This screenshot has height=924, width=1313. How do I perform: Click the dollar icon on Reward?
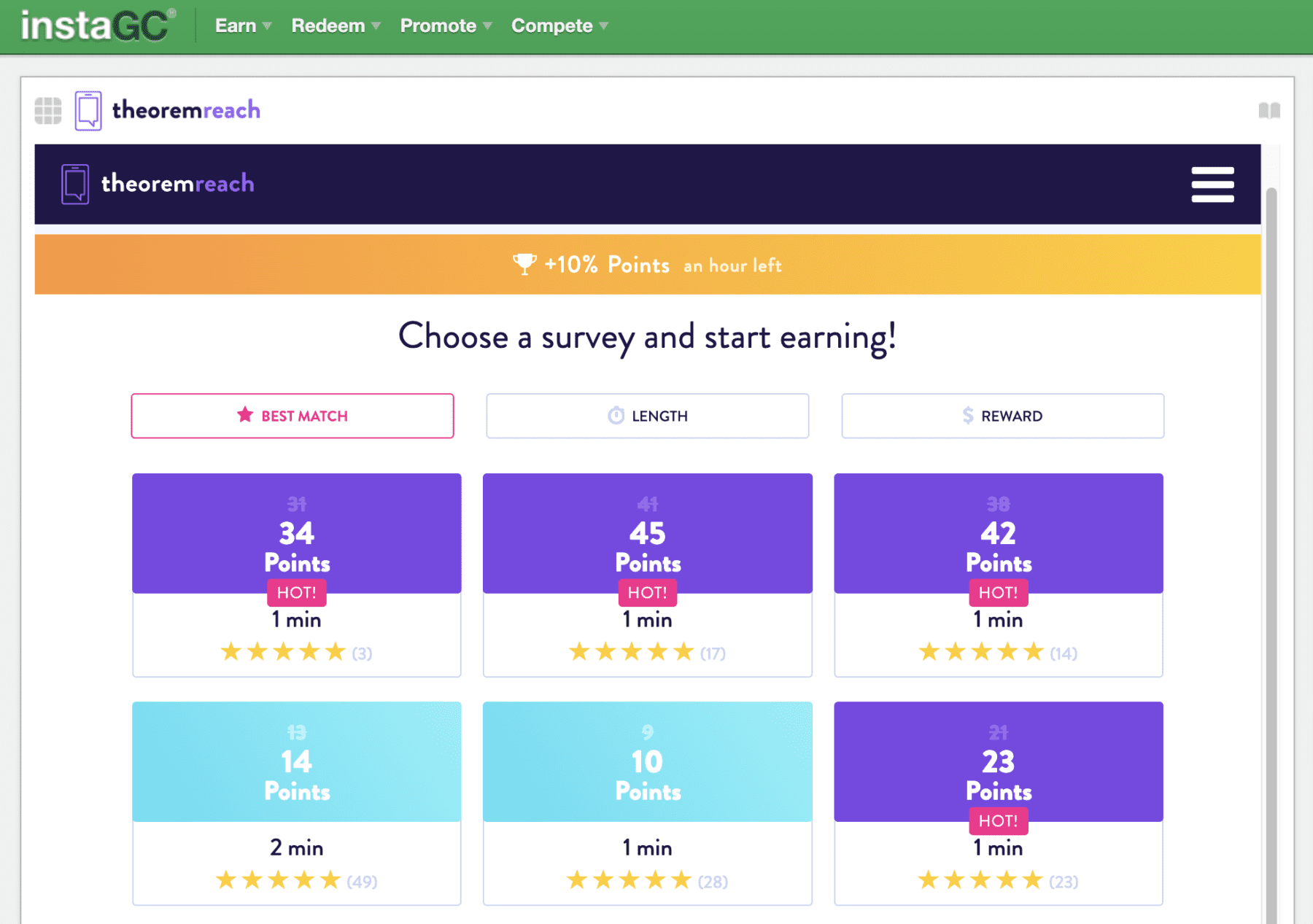click(968, 415)
